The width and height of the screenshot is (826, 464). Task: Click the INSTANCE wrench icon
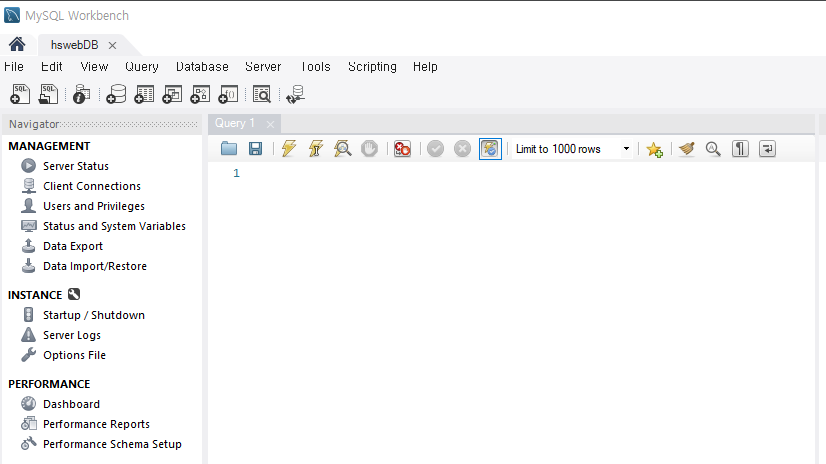pos(74,294)
